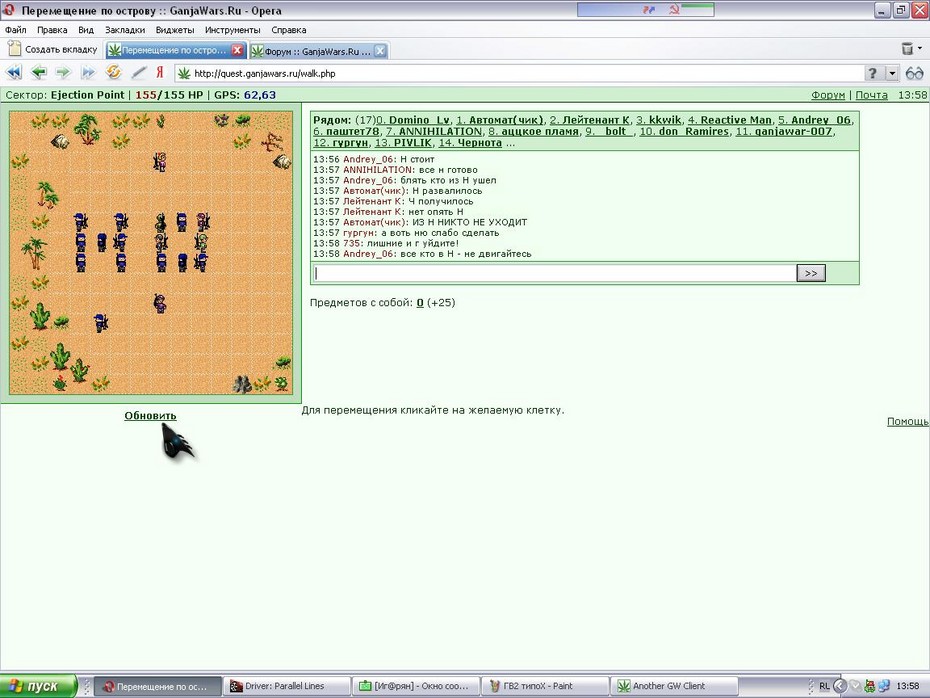Open the Форум link in the header
The height and width of the screenshot is (698, 930).
click(828, 95)
